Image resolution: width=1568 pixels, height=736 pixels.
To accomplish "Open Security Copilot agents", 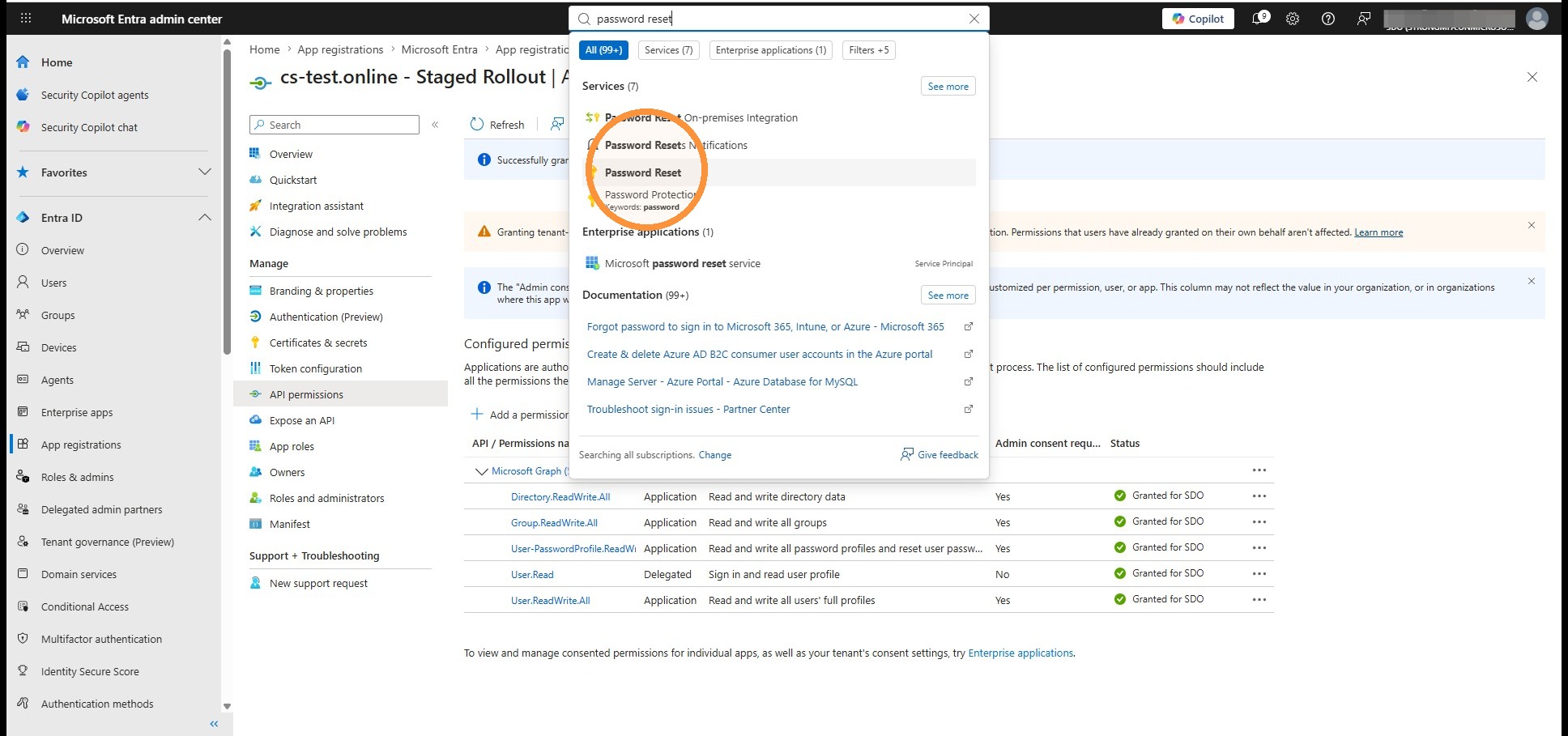I will coord(95,95).
